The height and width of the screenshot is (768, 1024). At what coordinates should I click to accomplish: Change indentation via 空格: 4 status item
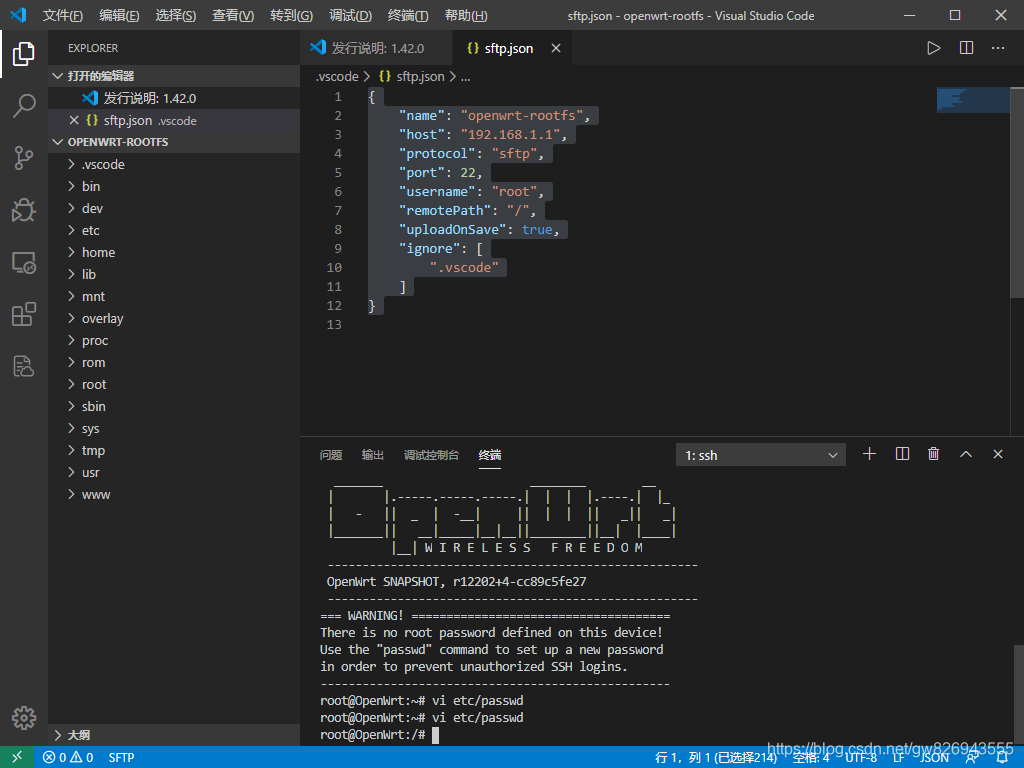(x=810, y=758)
